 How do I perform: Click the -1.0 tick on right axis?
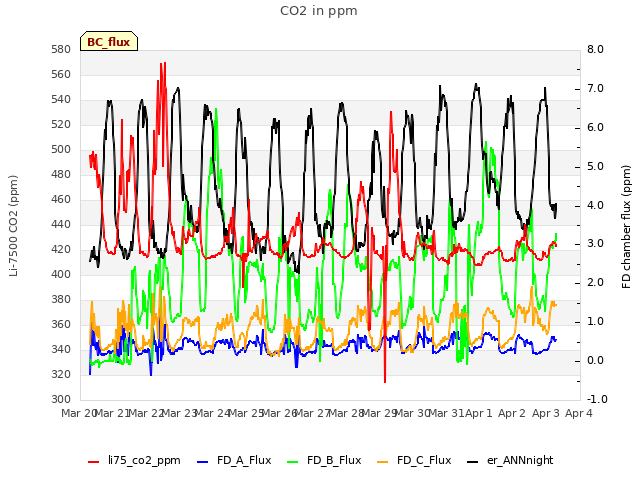597,399
